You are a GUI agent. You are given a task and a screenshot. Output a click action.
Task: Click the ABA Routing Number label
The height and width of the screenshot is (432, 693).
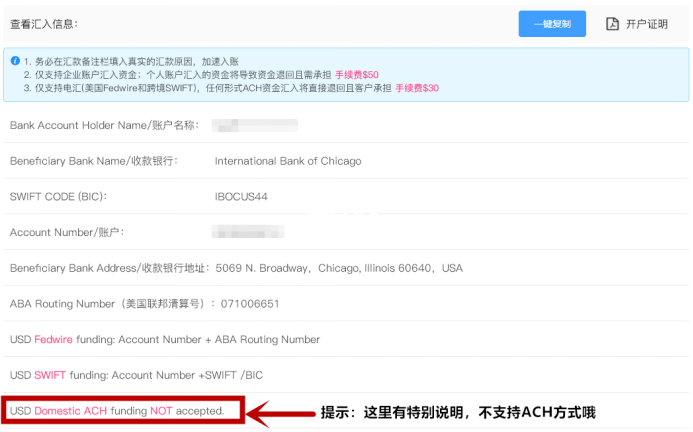click(112, 304)
